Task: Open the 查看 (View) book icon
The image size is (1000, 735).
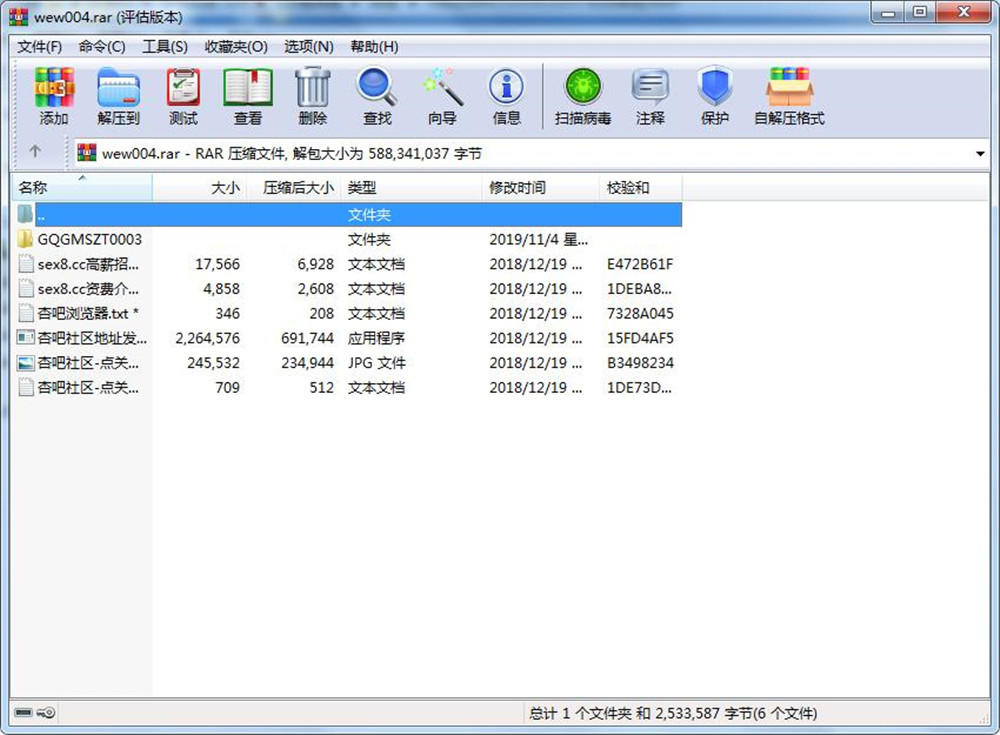Action: tap(248, 87)
